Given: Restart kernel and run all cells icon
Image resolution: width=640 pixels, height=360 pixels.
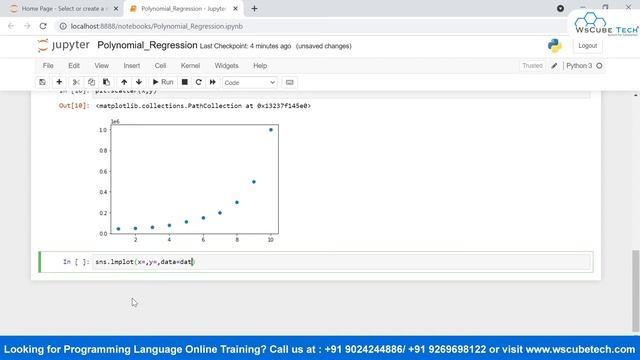Looking at the screenshot, I should click(213, 82).
